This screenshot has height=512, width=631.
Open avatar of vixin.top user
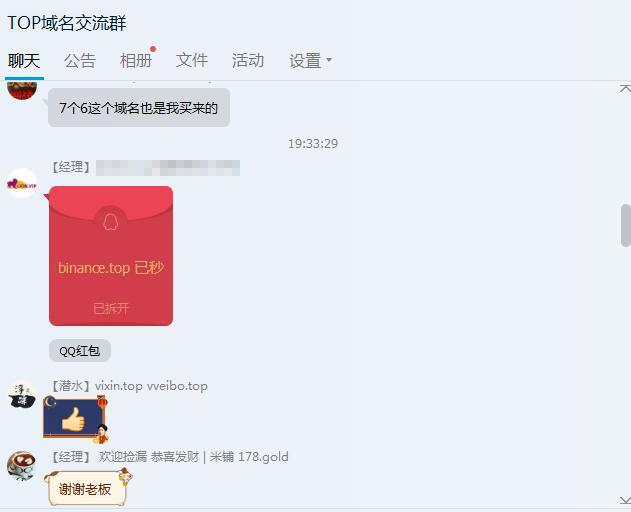tap(22, 395)
